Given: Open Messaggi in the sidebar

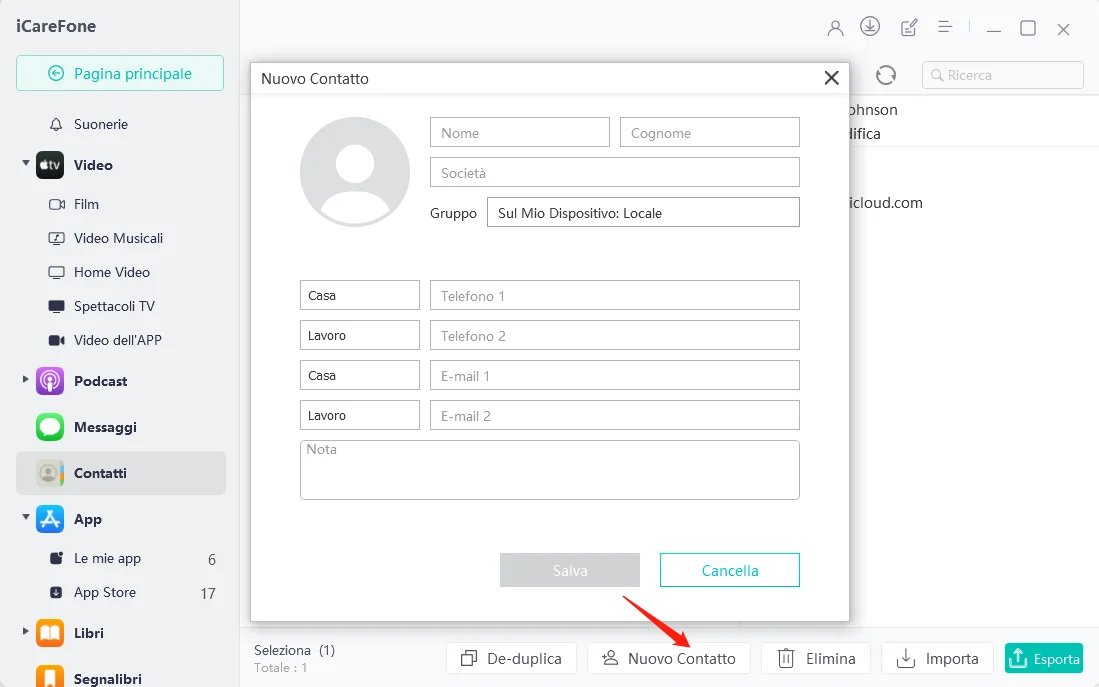Looking at the screenshot, I should click(104, 427).
